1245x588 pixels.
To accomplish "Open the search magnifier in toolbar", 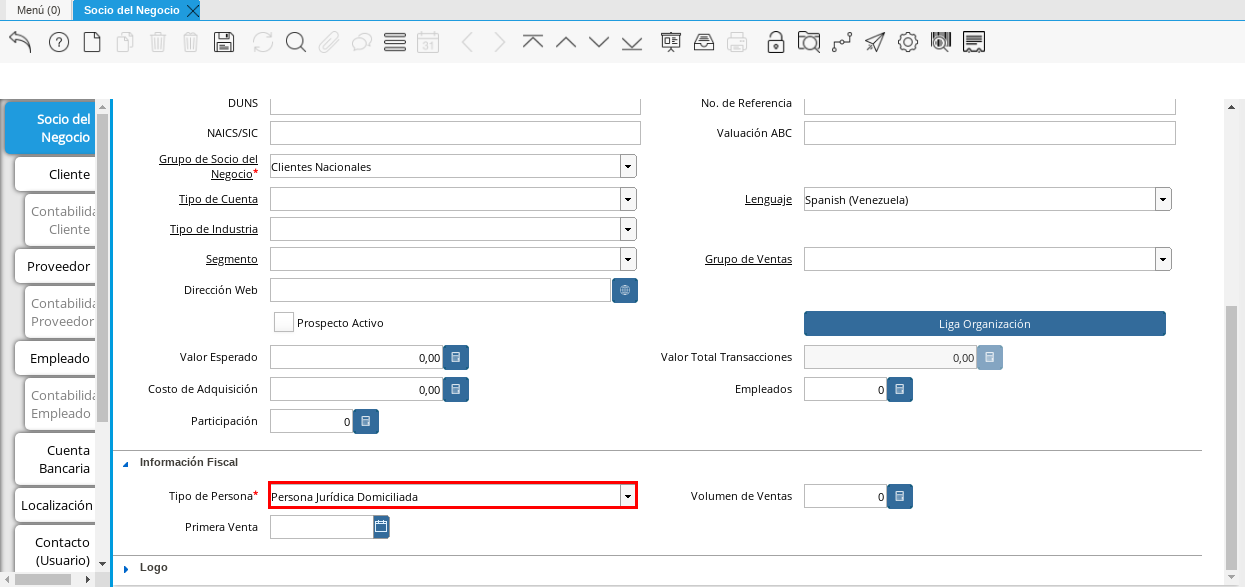I will click(295, 42).
